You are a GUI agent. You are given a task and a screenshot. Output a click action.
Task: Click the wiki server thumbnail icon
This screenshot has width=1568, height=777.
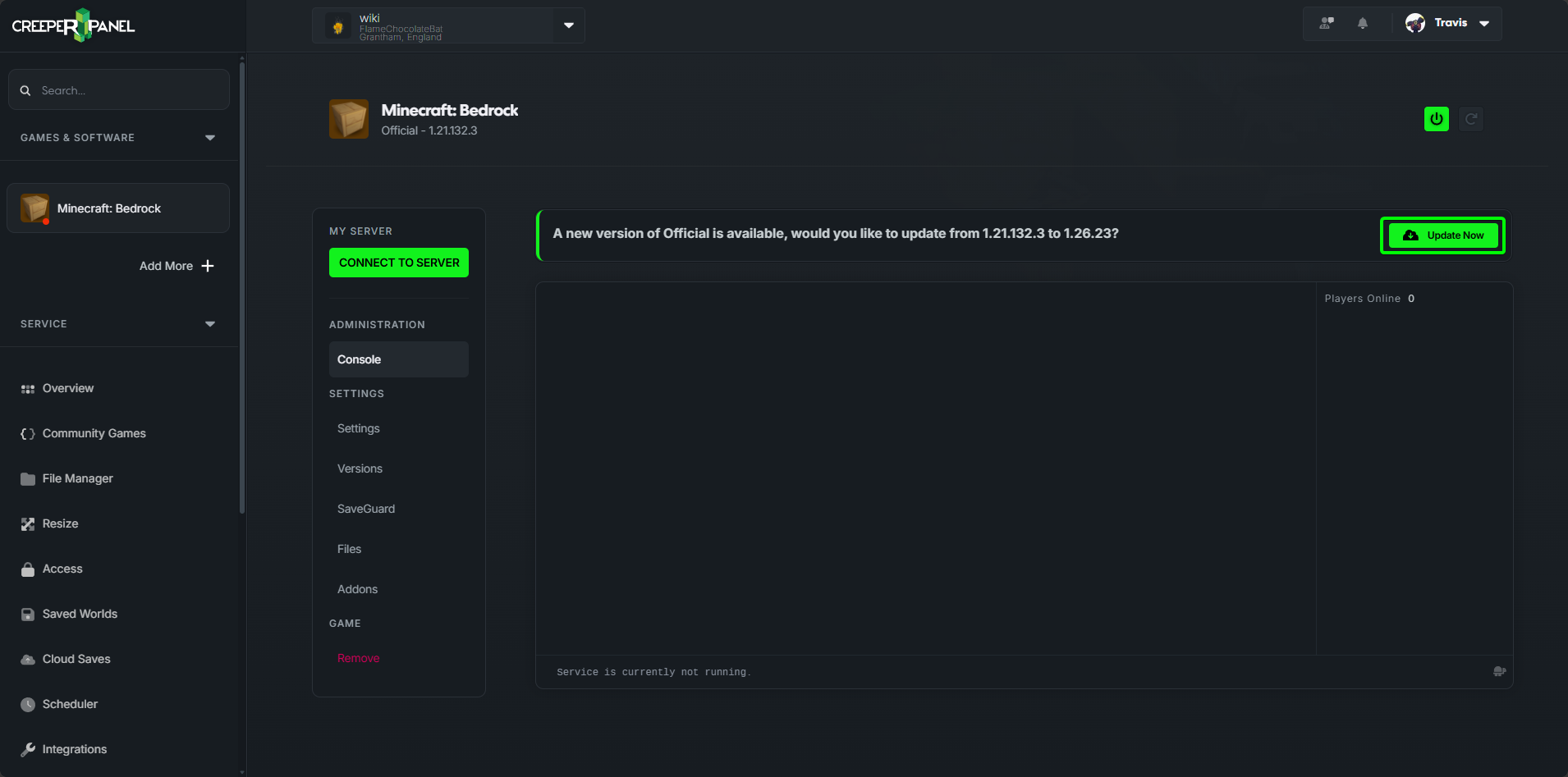click(337, 26)
